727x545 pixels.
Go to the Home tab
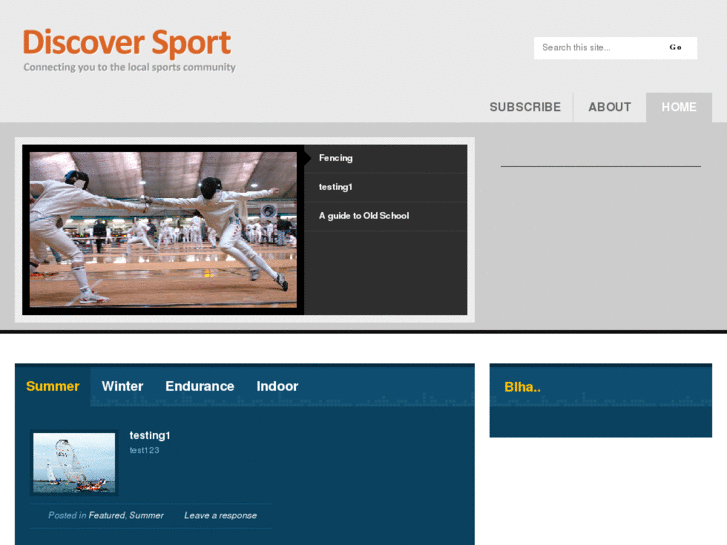click(679, 107)
